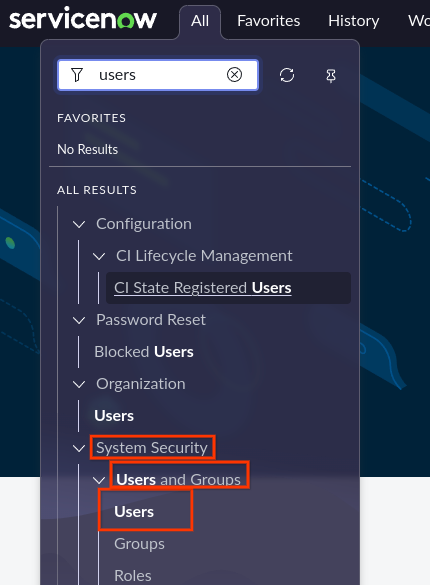The height and width of the screenshot is (585, 430).
Task: Open Users under Users and Groups
Action: tap(134, 512)
